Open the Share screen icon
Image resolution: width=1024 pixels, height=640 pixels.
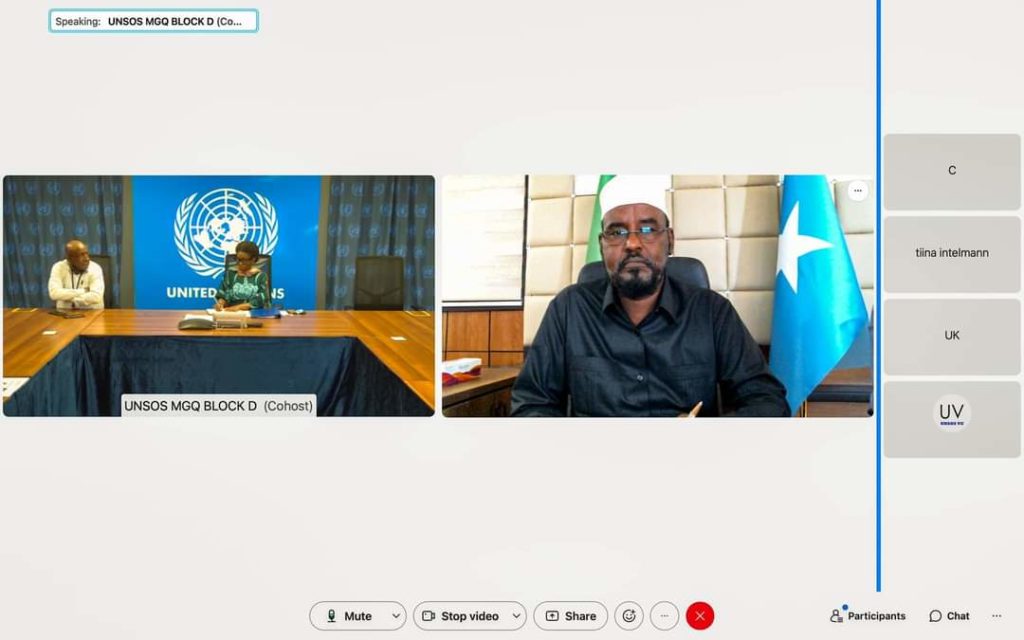coord(551,616)
